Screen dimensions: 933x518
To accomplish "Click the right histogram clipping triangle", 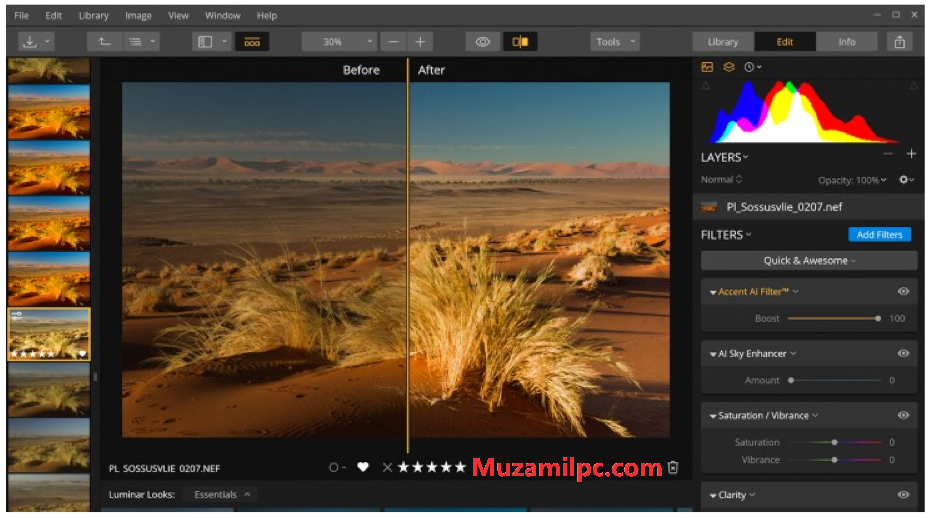I will coord(914,86).
